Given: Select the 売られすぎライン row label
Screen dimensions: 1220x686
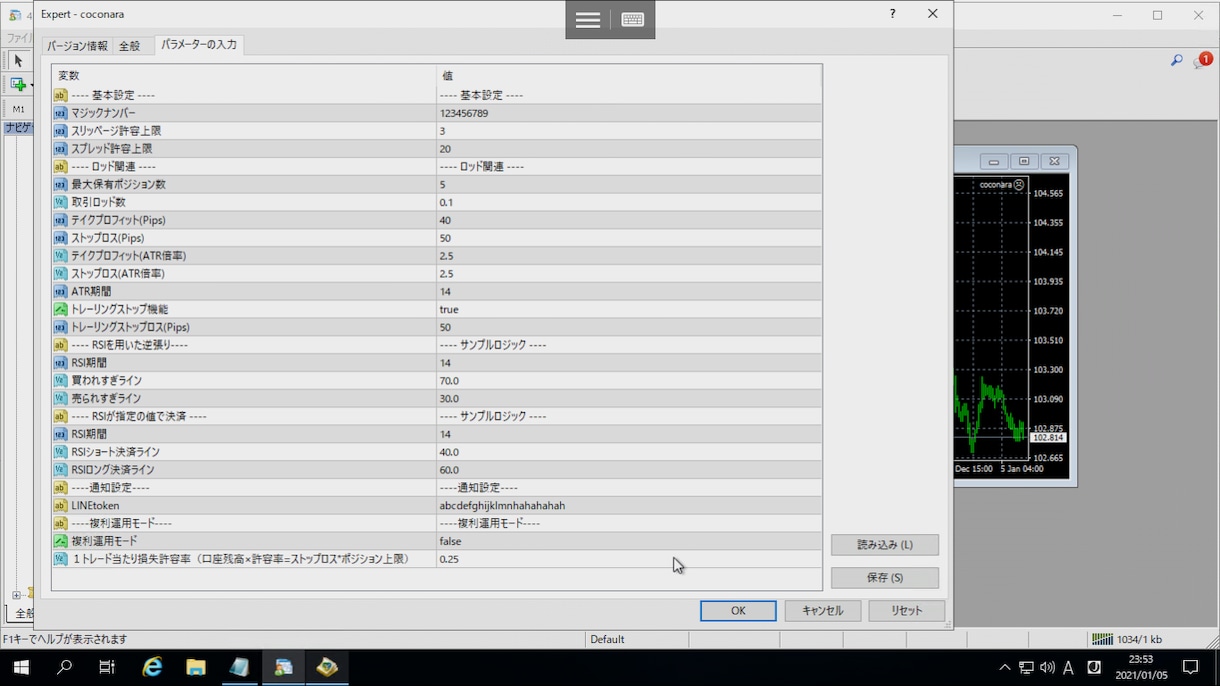Looking at the screenshot, I should point(106,398).
